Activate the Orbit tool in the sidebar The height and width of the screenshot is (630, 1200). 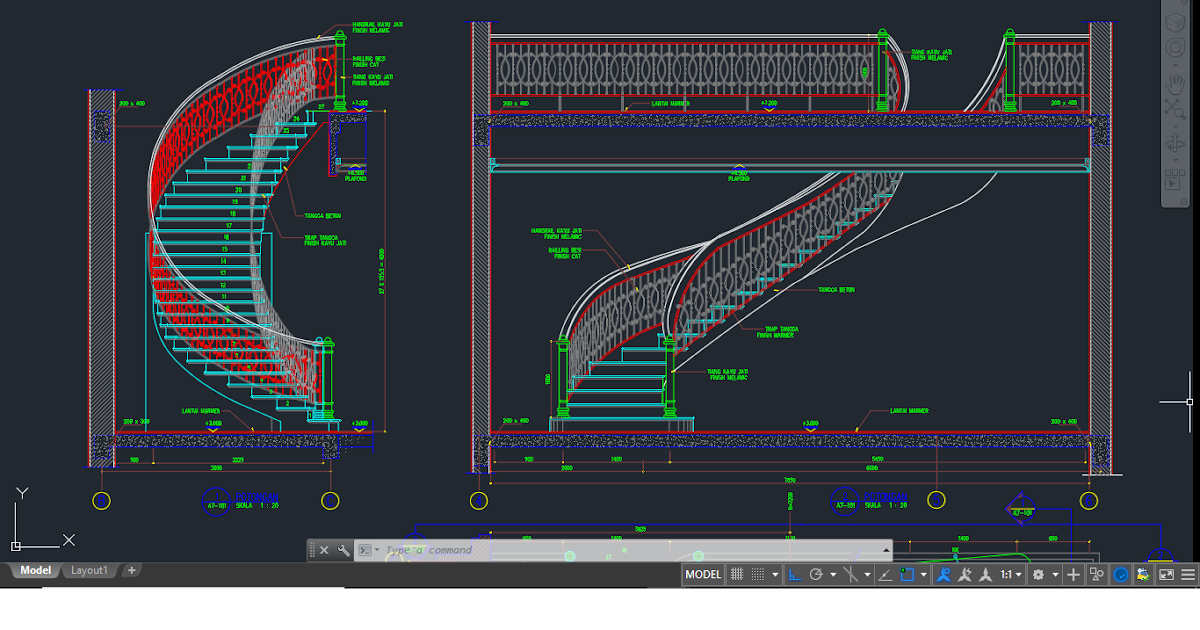1175,140
